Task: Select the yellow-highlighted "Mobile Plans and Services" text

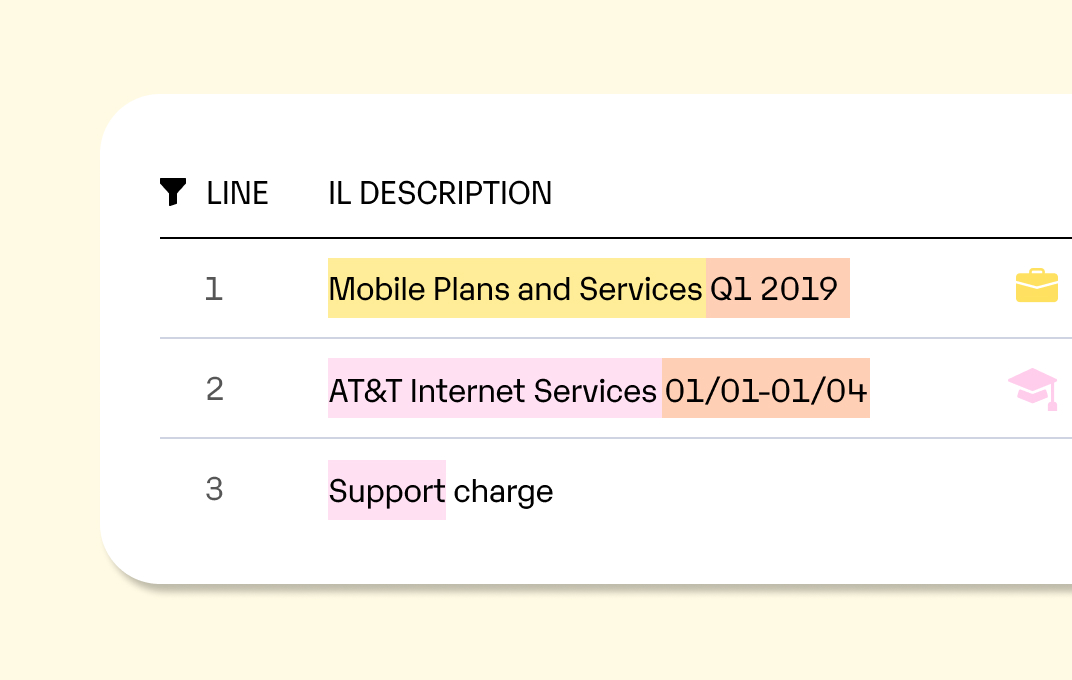Action: [516, 289]
